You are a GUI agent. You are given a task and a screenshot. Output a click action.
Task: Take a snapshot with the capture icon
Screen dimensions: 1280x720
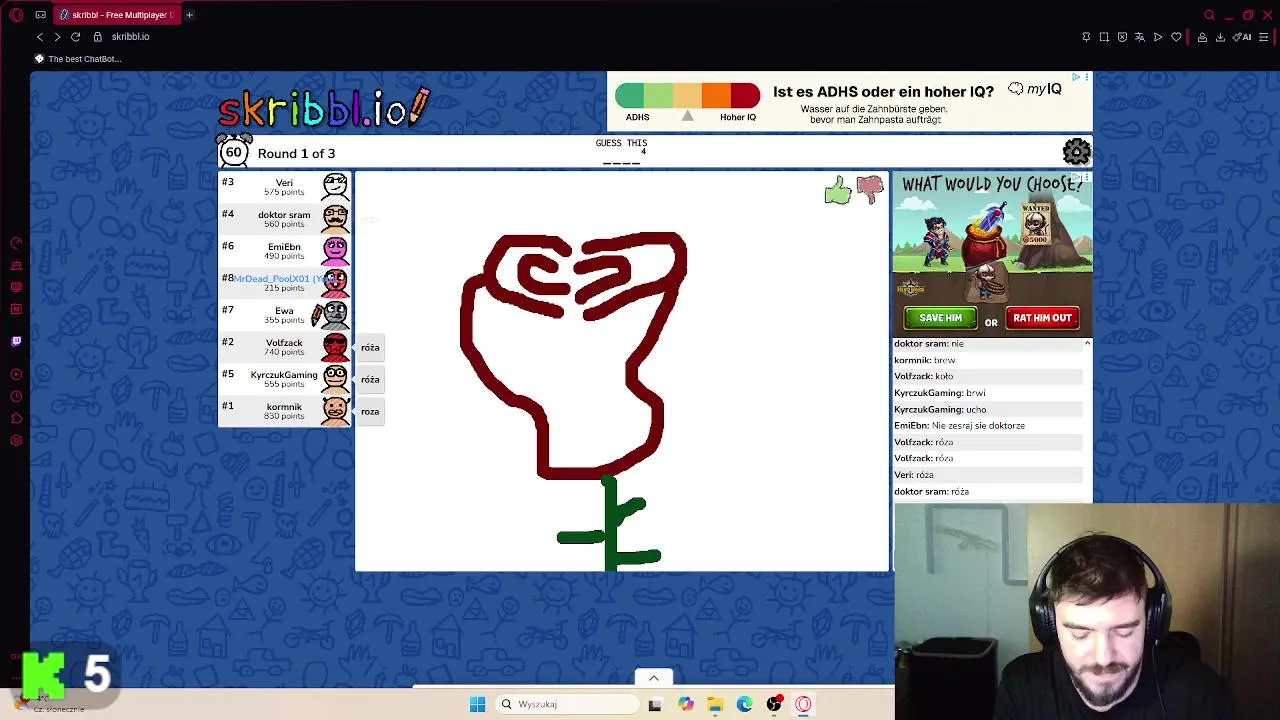[1104, 37]
